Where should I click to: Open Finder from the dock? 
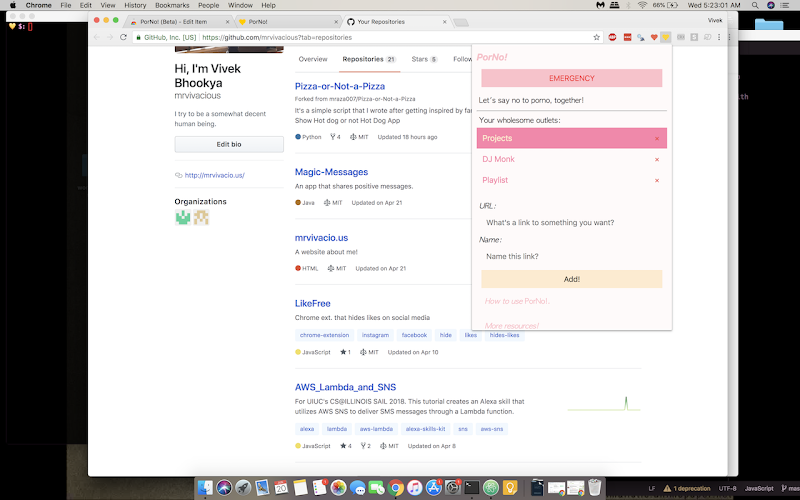(205, 488)
